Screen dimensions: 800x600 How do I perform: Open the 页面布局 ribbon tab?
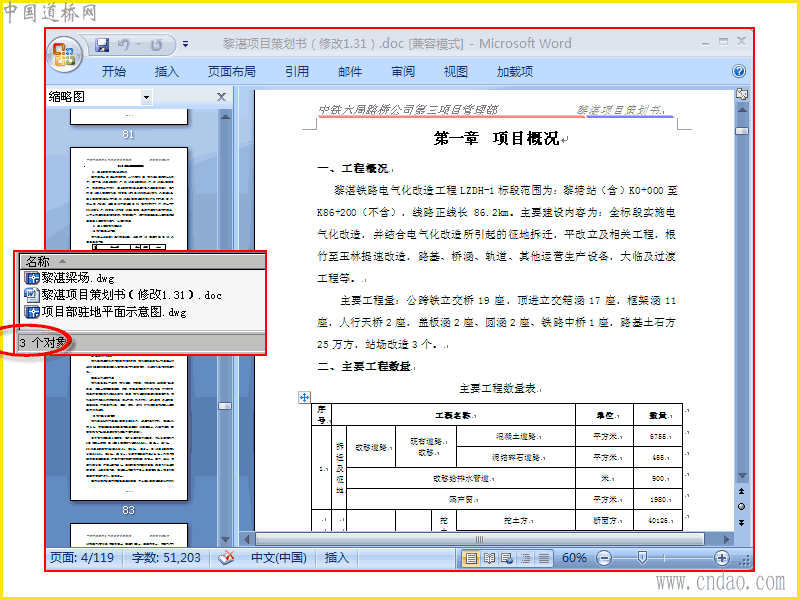pos(232,71)
